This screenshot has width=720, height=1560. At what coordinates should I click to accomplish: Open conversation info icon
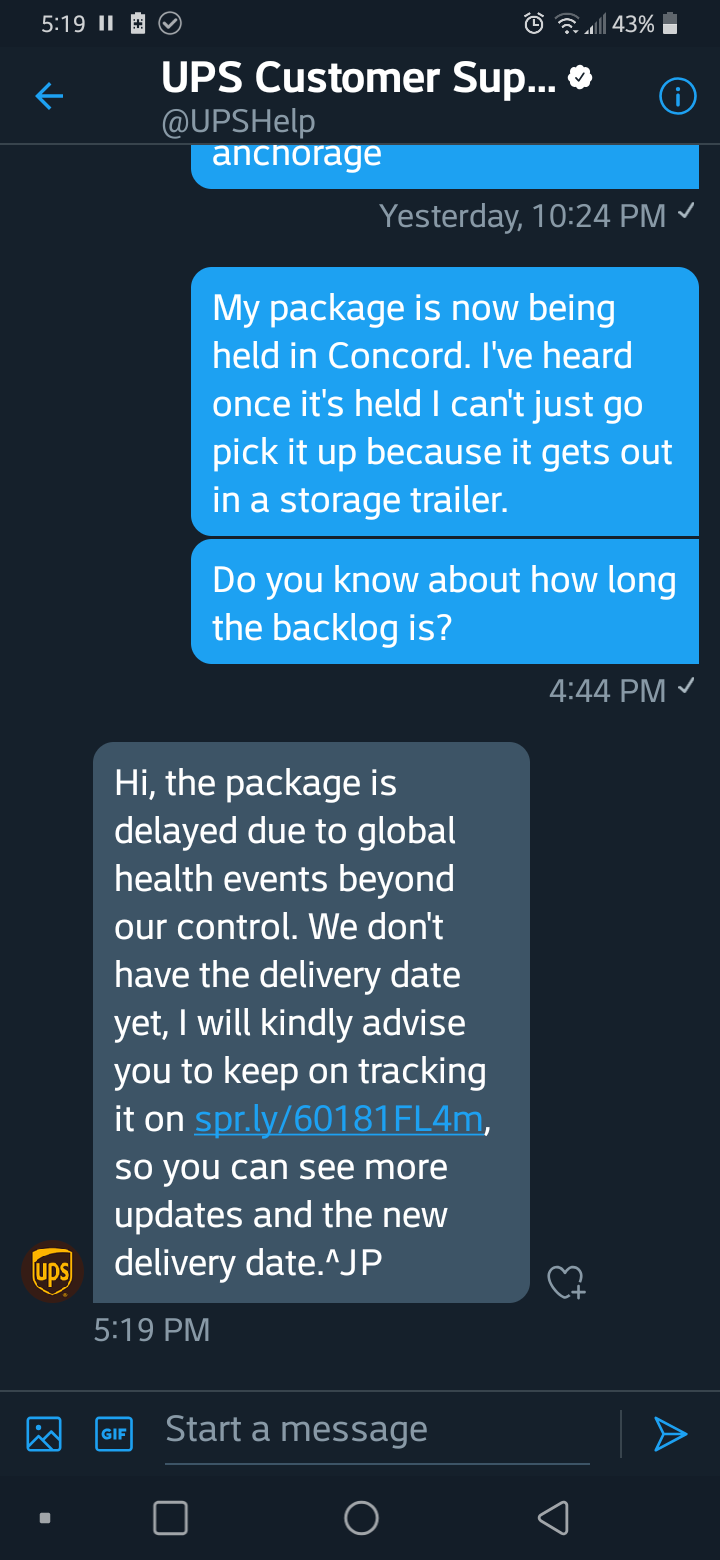click(678, 96)
